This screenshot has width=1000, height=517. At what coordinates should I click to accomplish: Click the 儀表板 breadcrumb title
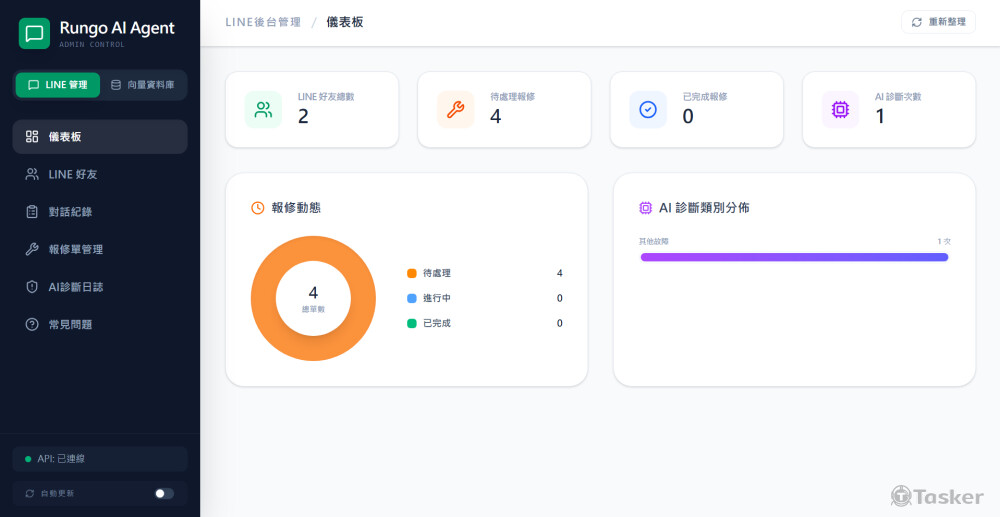[x=345, y=22]
